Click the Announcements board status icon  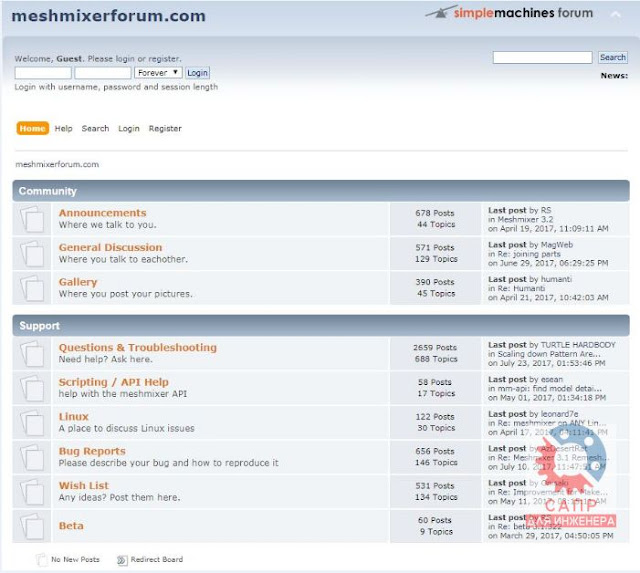click(32, 219)
